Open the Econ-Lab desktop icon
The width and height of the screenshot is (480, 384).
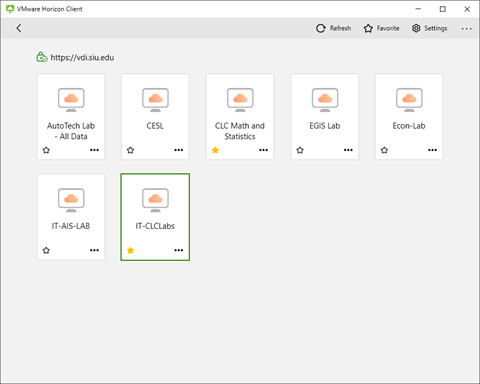click(409, 99)
